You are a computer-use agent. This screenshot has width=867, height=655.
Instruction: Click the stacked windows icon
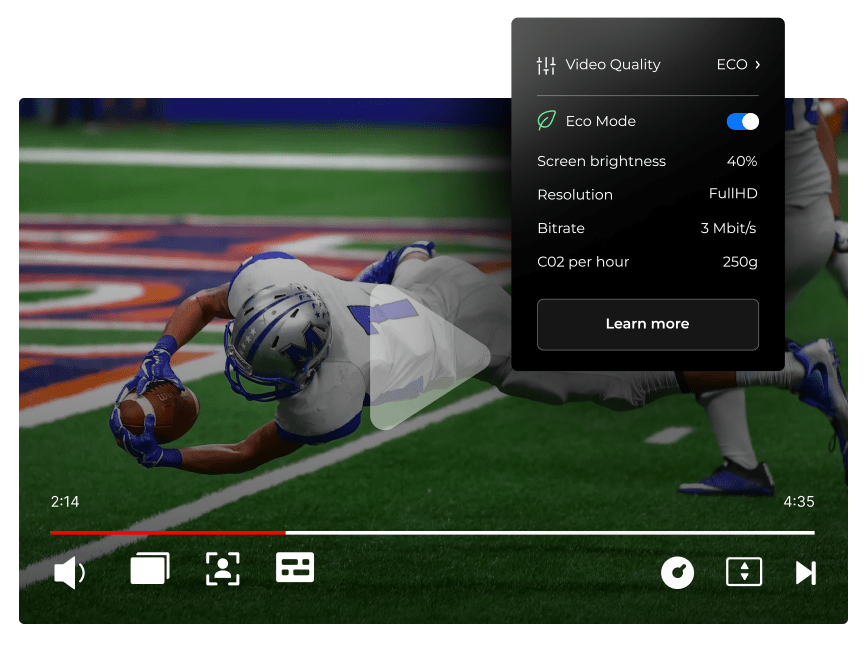[150, 569]
